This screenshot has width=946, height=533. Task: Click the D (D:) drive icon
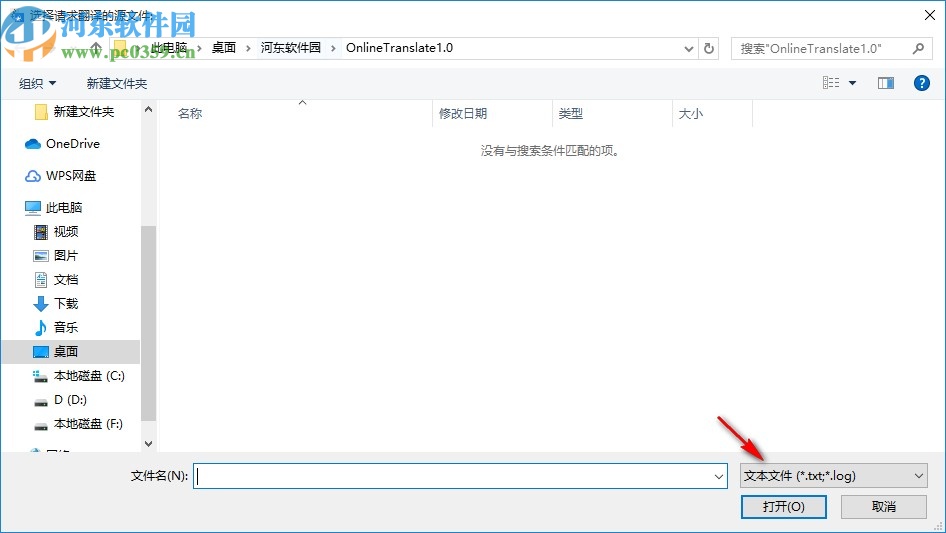pos(40,401)
